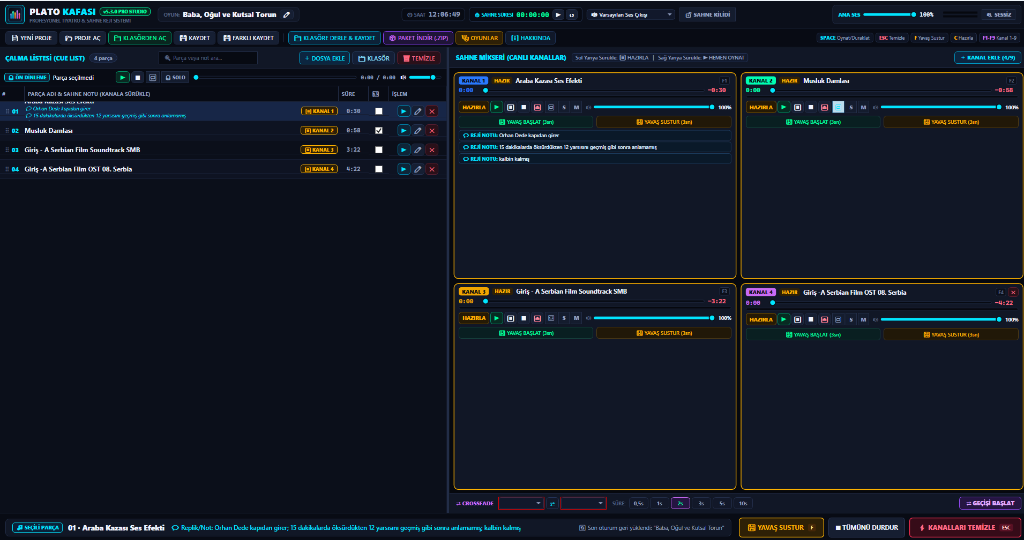This screenshot has width=1024, height=540.
Task: Play cue 04 from cue list
Action: click(403, 169)
